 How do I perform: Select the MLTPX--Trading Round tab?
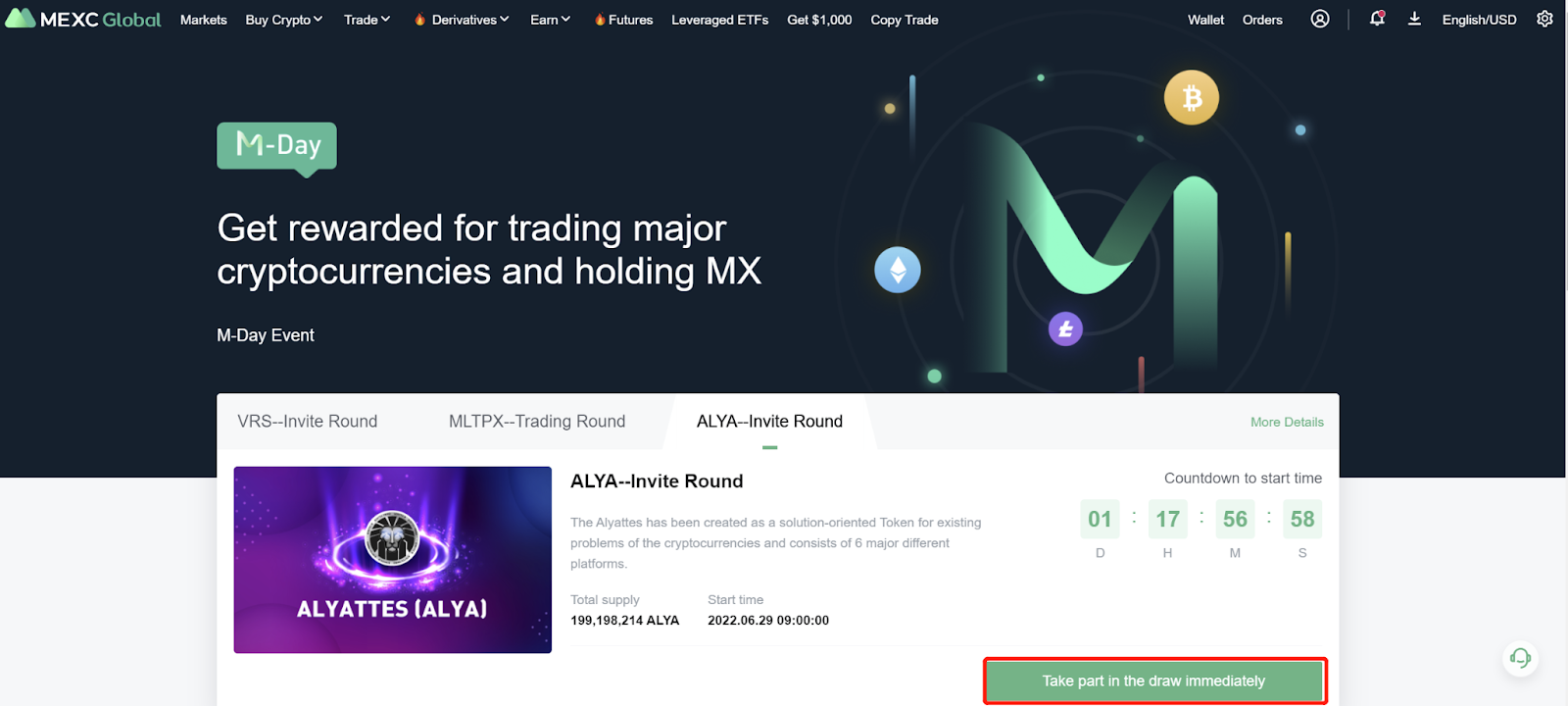(x=537, y=422)
